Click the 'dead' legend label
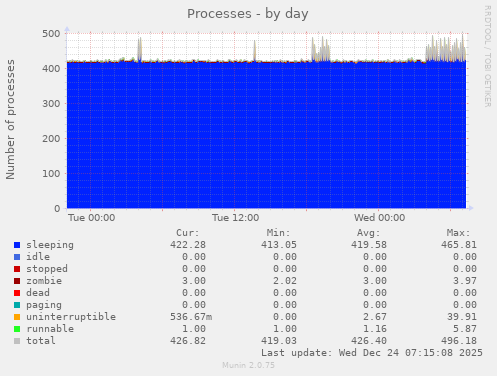The image size is (497, 376). pyautogui.click(x=38, y=293)
